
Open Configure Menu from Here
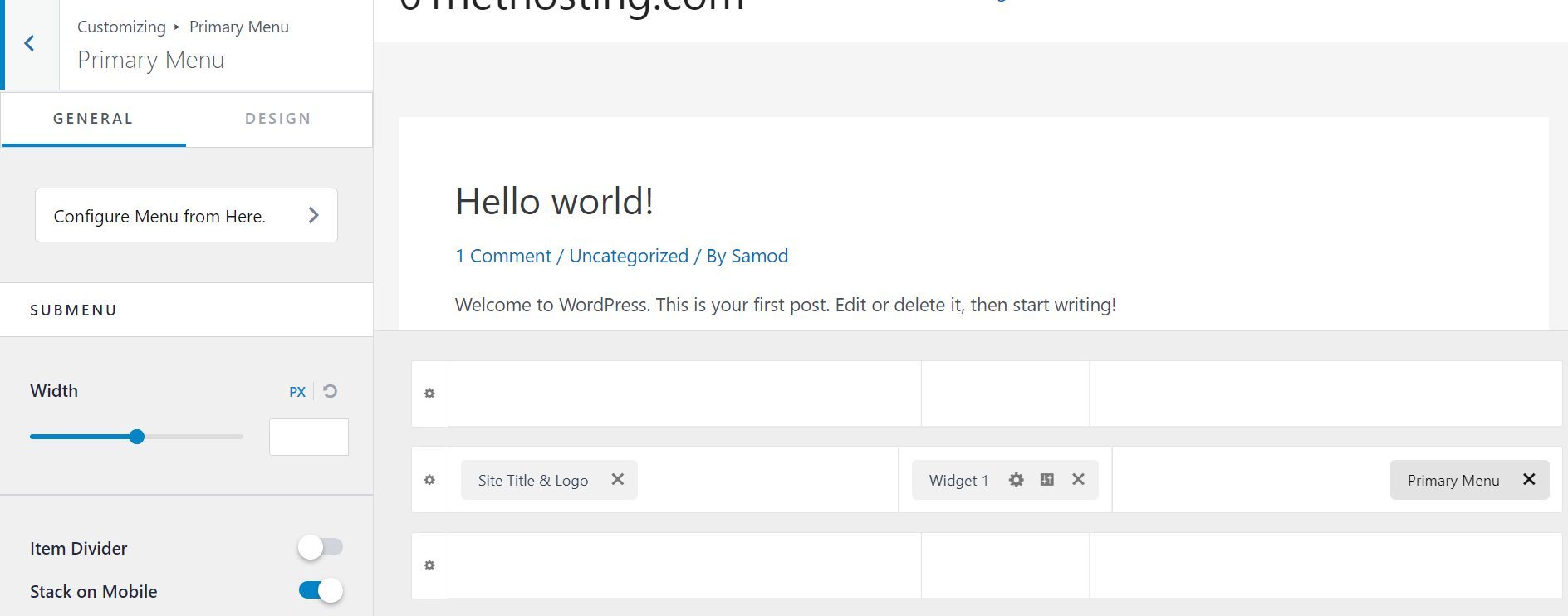click(x=186, y=215)
